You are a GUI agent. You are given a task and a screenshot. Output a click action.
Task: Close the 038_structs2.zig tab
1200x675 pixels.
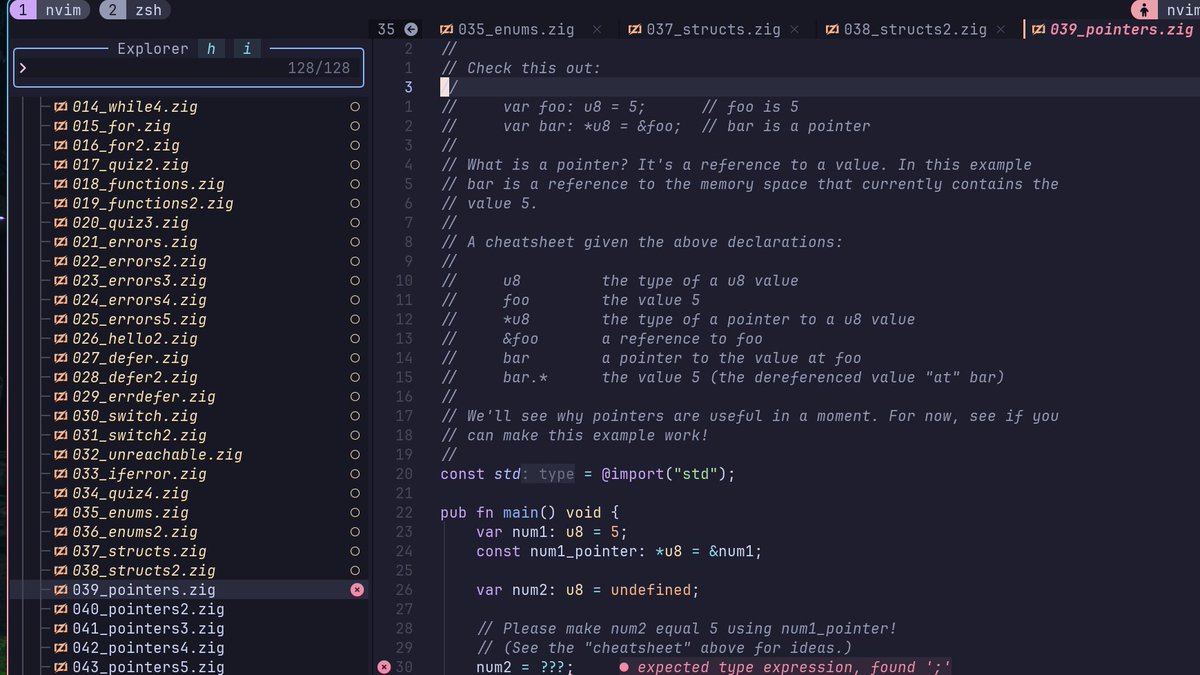[x=1000, y=29]
